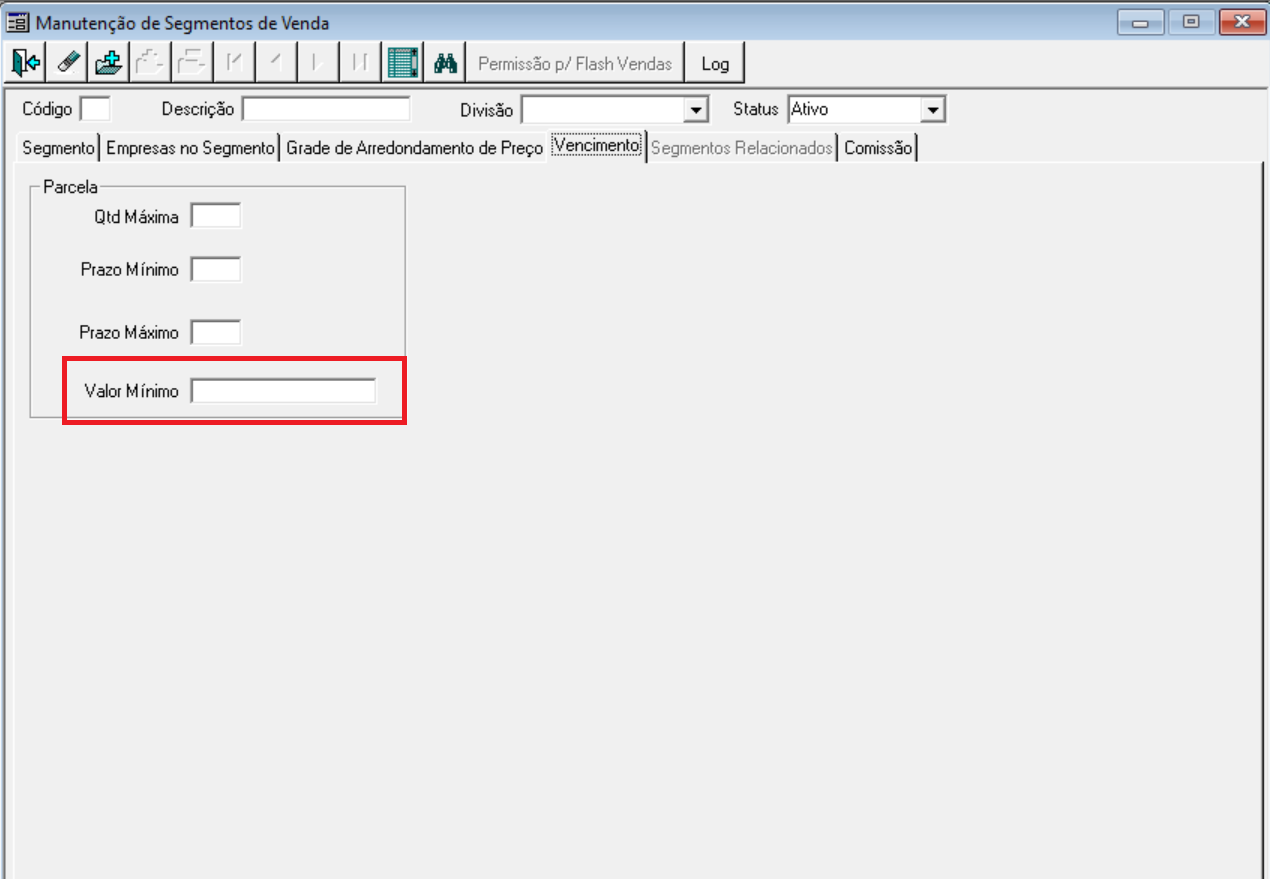Viewport: 1270px width, 879px height.
Task: Minimize the Manutenção de Segmentos window
Action: tap(1140, 21)
